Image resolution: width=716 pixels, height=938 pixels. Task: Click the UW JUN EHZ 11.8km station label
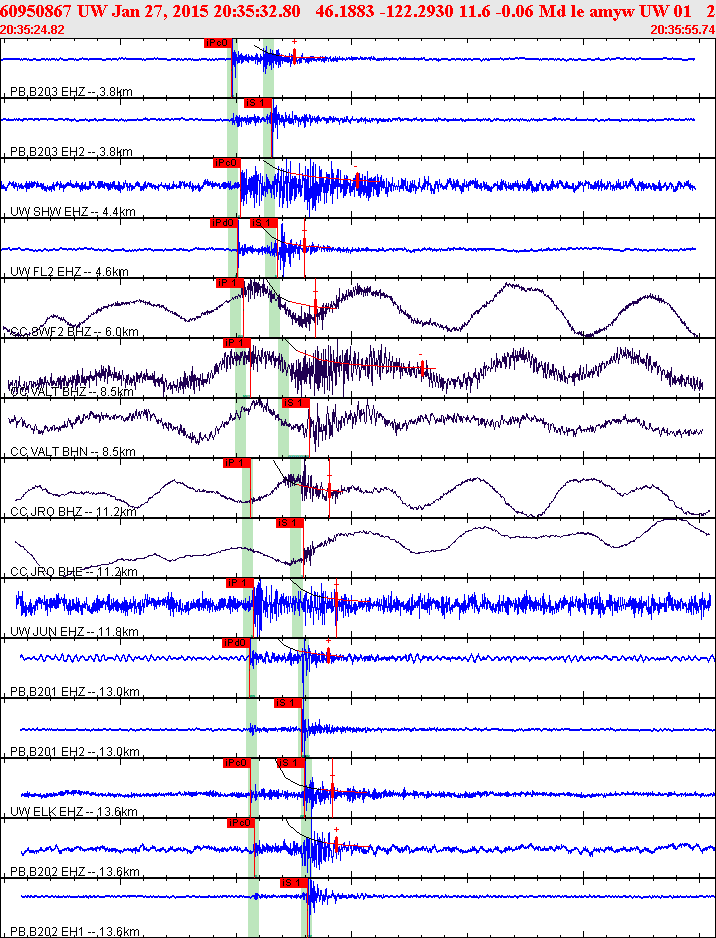[x=75, y=632]
